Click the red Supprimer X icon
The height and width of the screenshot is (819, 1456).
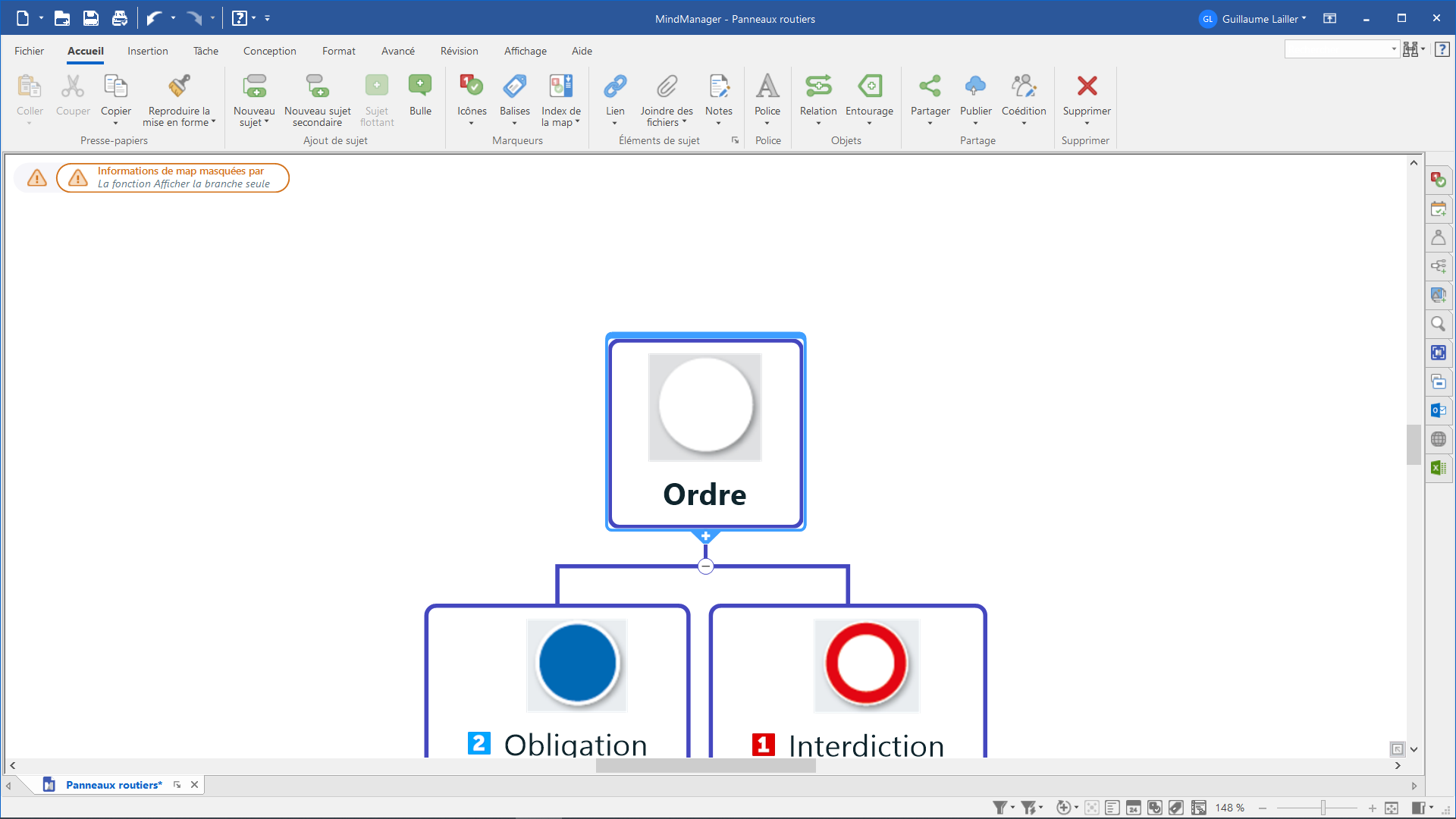[1087, 86]
